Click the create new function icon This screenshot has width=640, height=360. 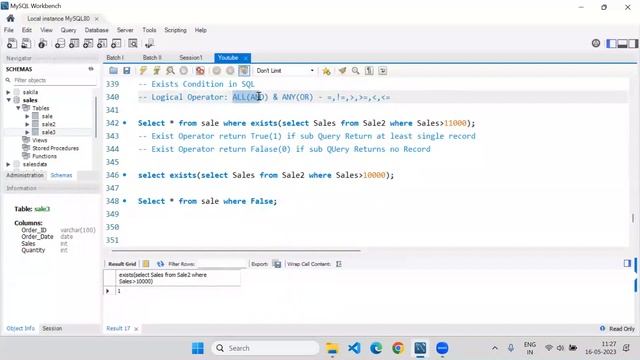(116, 43)
